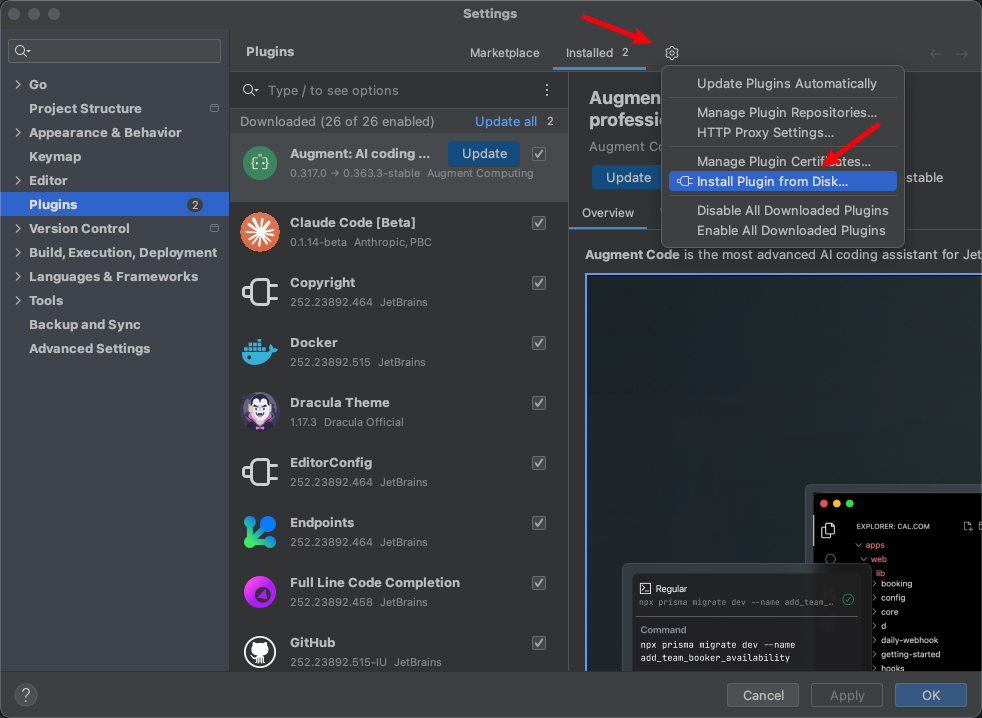Expand the Appearance & Behavior section
Screen dimensions: 982x718
tap(18, 133)
